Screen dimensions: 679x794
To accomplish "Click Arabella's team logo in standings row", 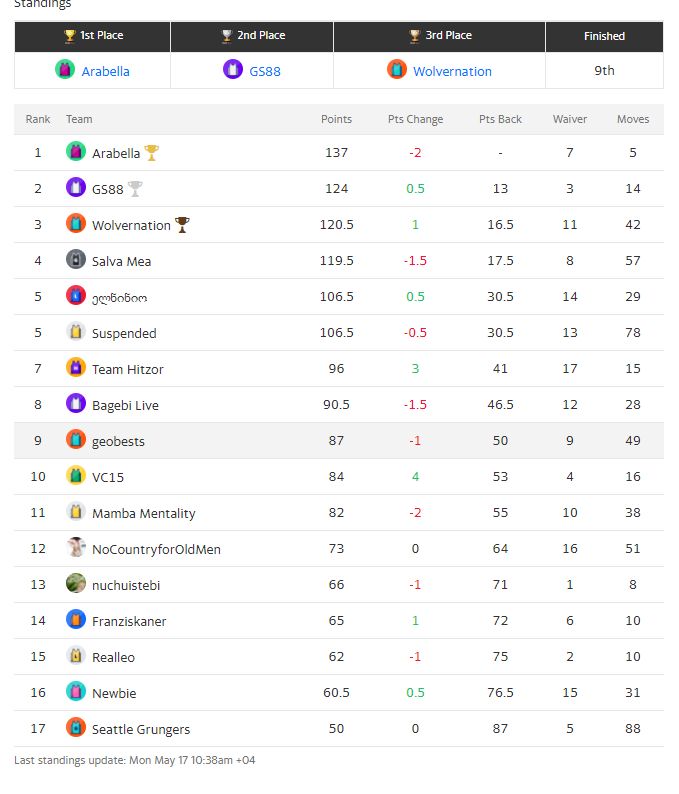I will point(76,152).
